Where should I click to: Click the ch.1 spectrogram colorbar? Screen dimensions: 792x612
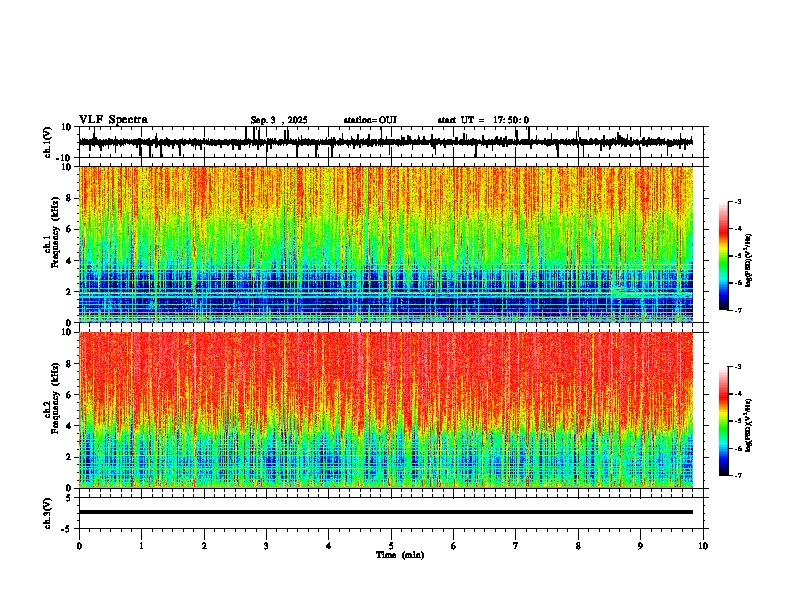tap(723, 256)
